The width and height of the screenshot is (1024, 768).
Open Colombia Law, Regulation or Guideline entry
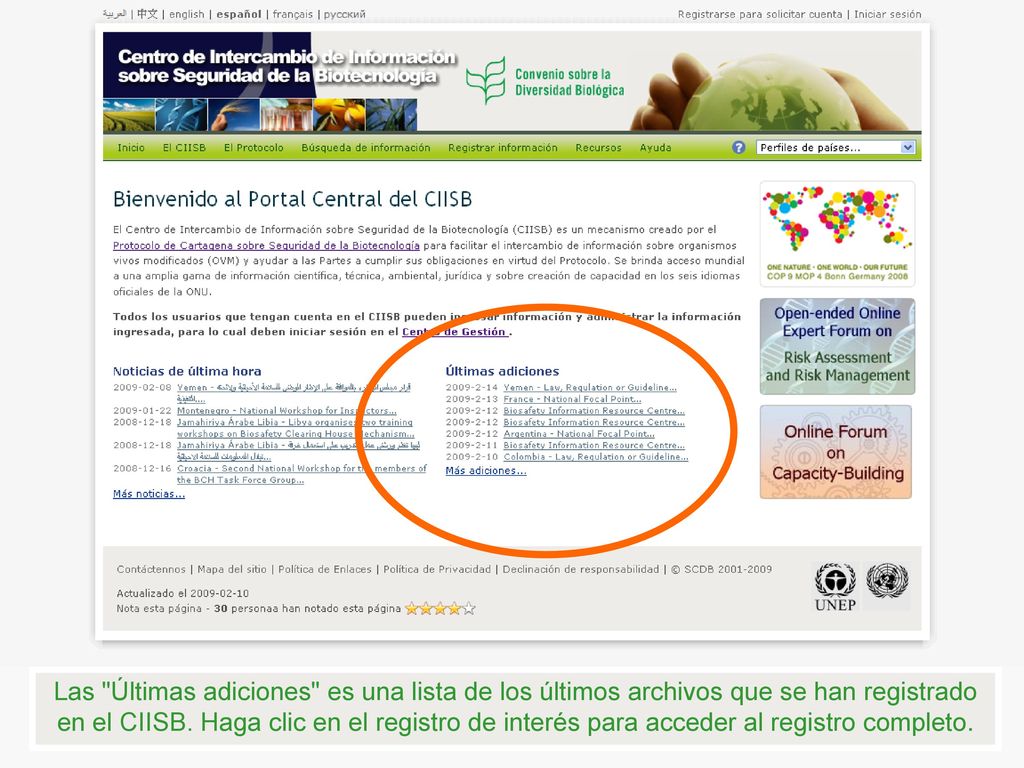(596, 457)
